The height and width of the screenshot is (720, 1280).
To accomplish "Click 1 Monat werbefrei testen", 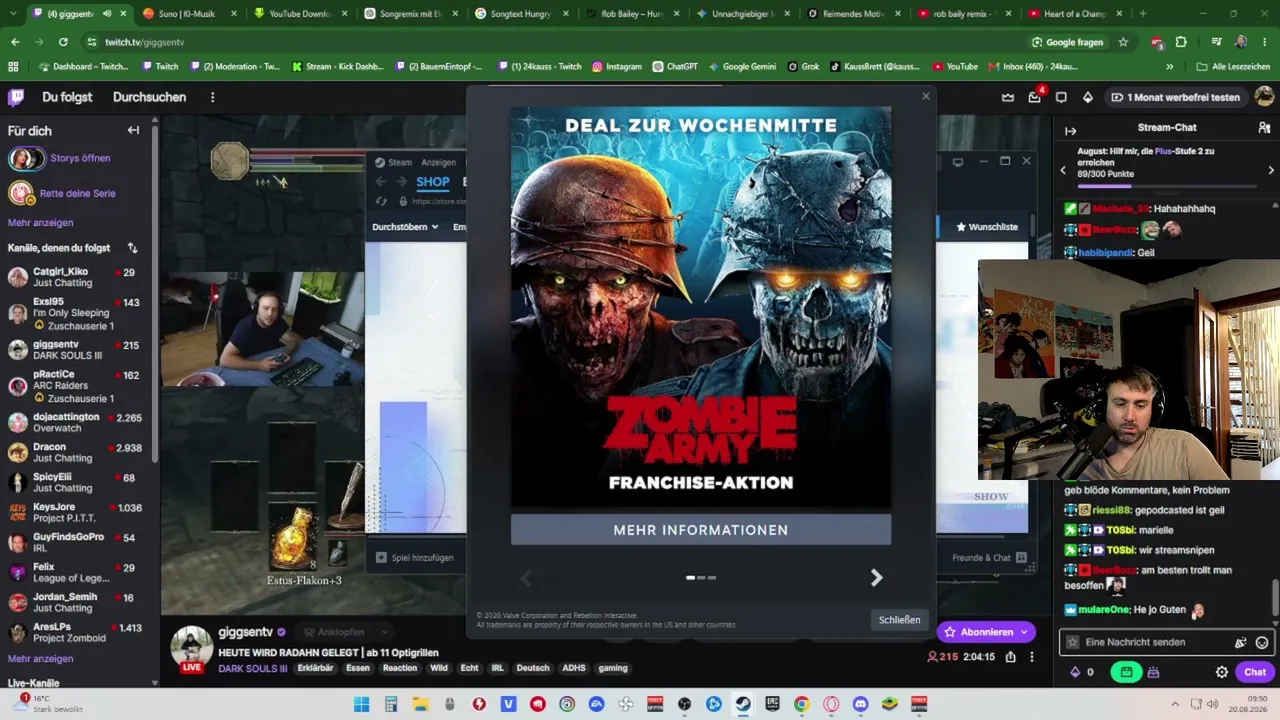I will [1176, 97].
